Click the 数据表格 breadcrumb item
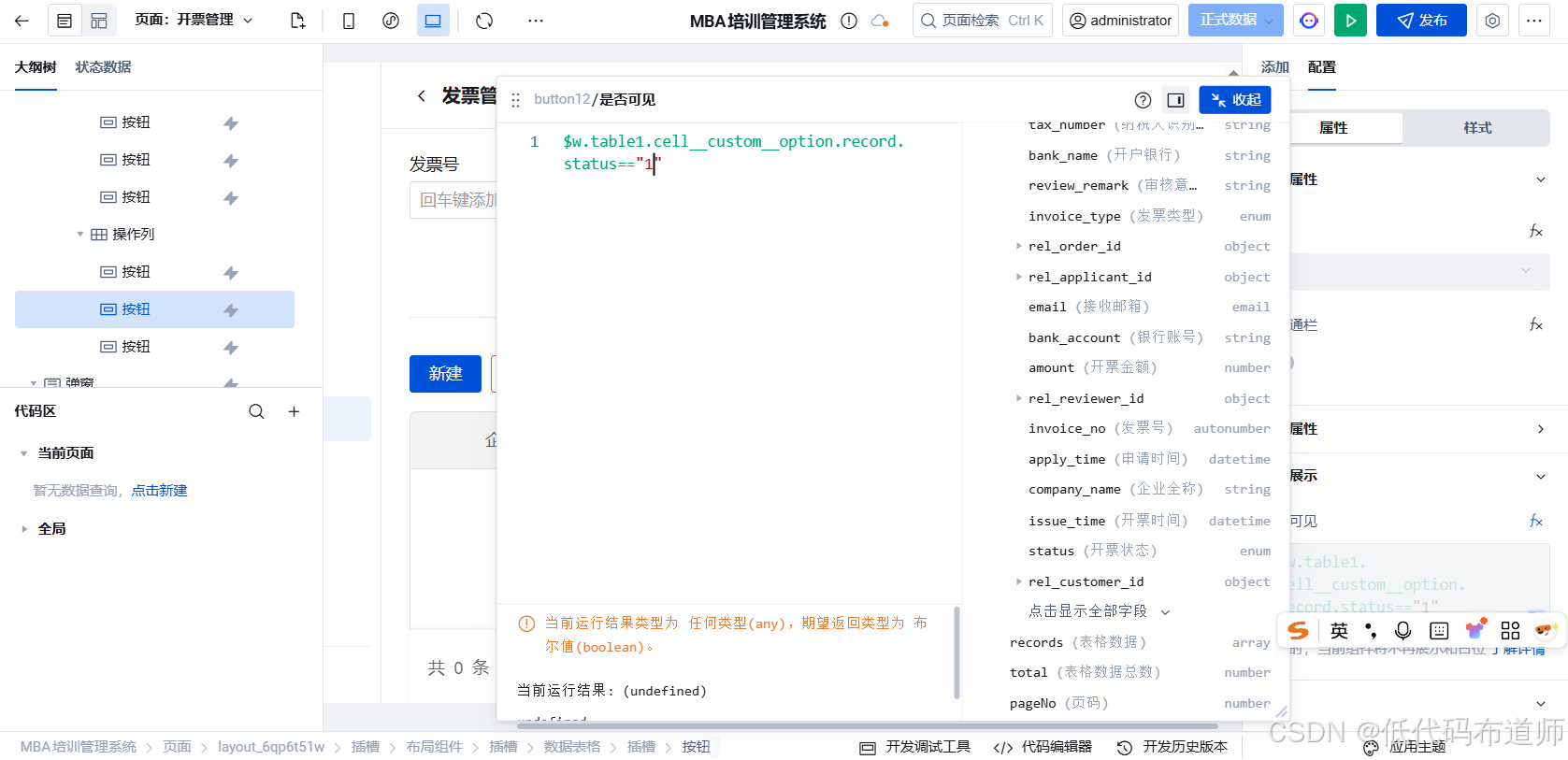 click(572, 747)
